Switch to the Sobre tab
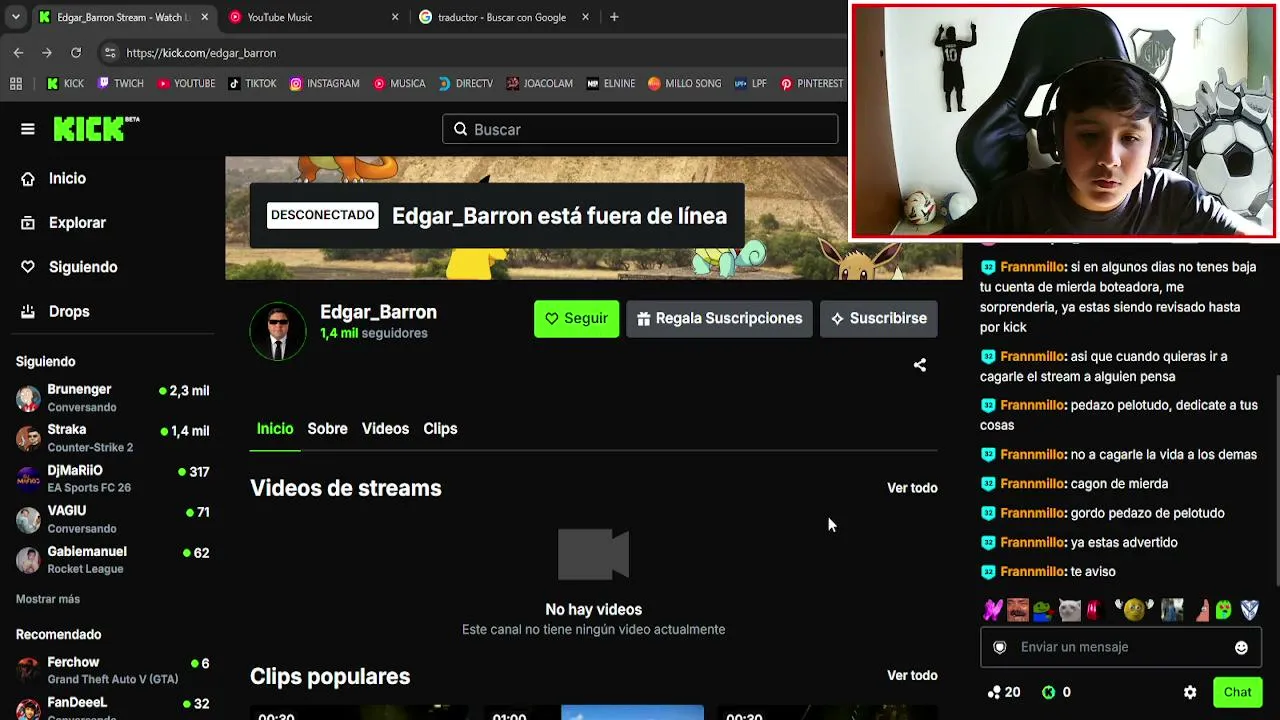Image resolution: width=1280 pixels, height=720 pixels. (x=327, y=428)
